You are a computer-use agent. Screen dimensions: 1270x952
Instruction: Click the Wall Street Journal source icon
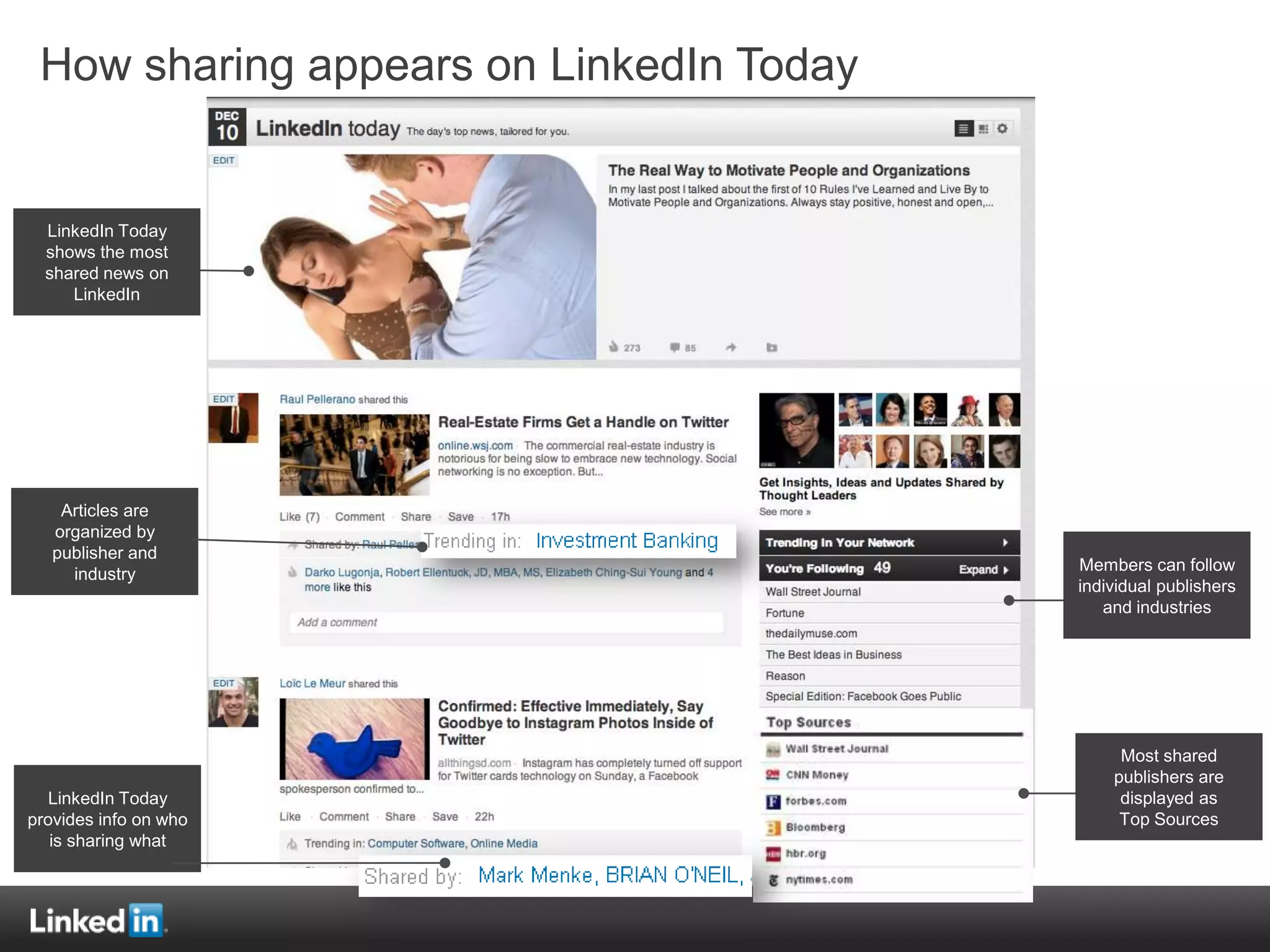[773, 750]
